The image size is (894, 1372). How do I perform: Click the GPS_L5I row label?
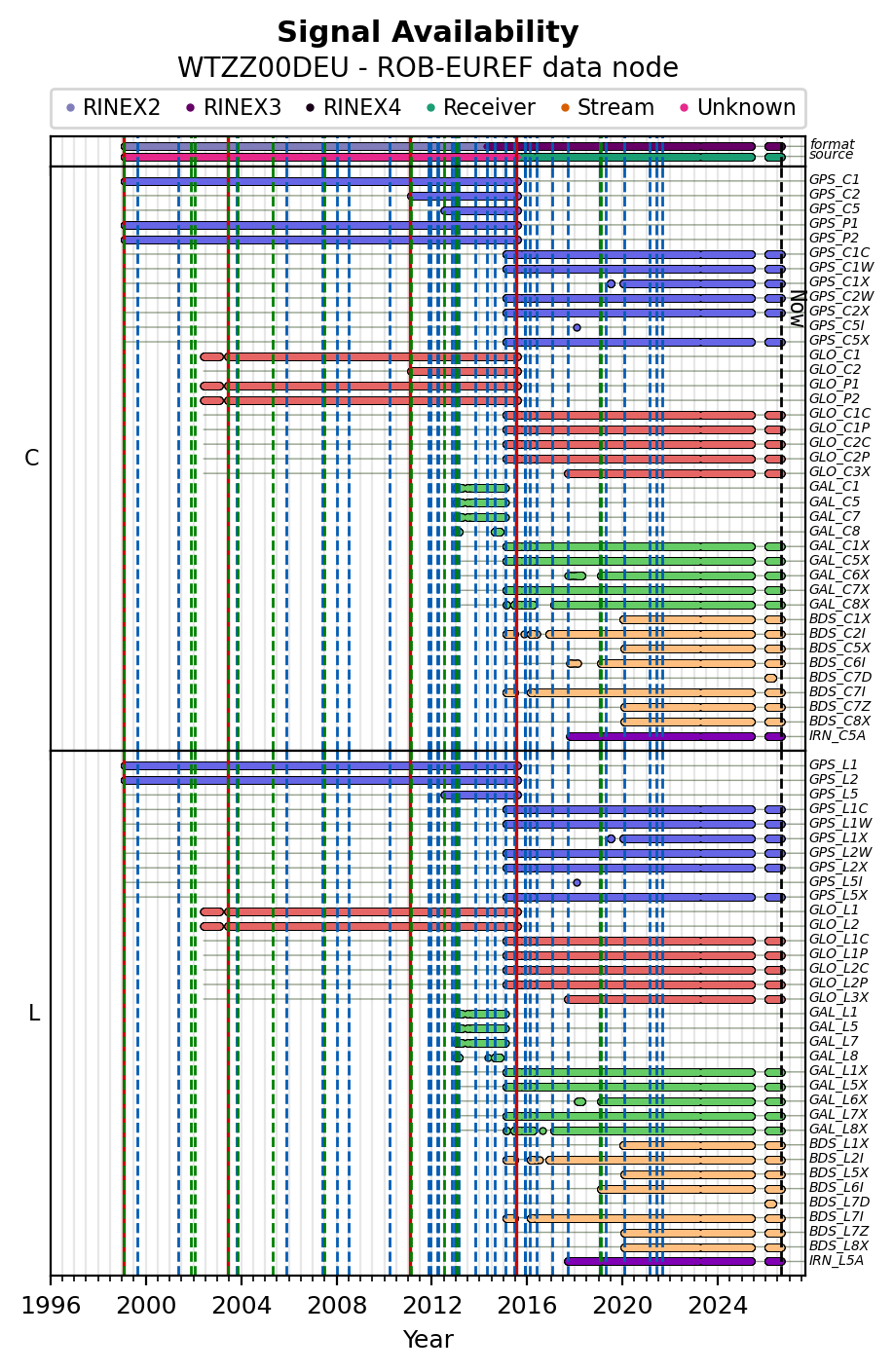[x=836, y=882]
